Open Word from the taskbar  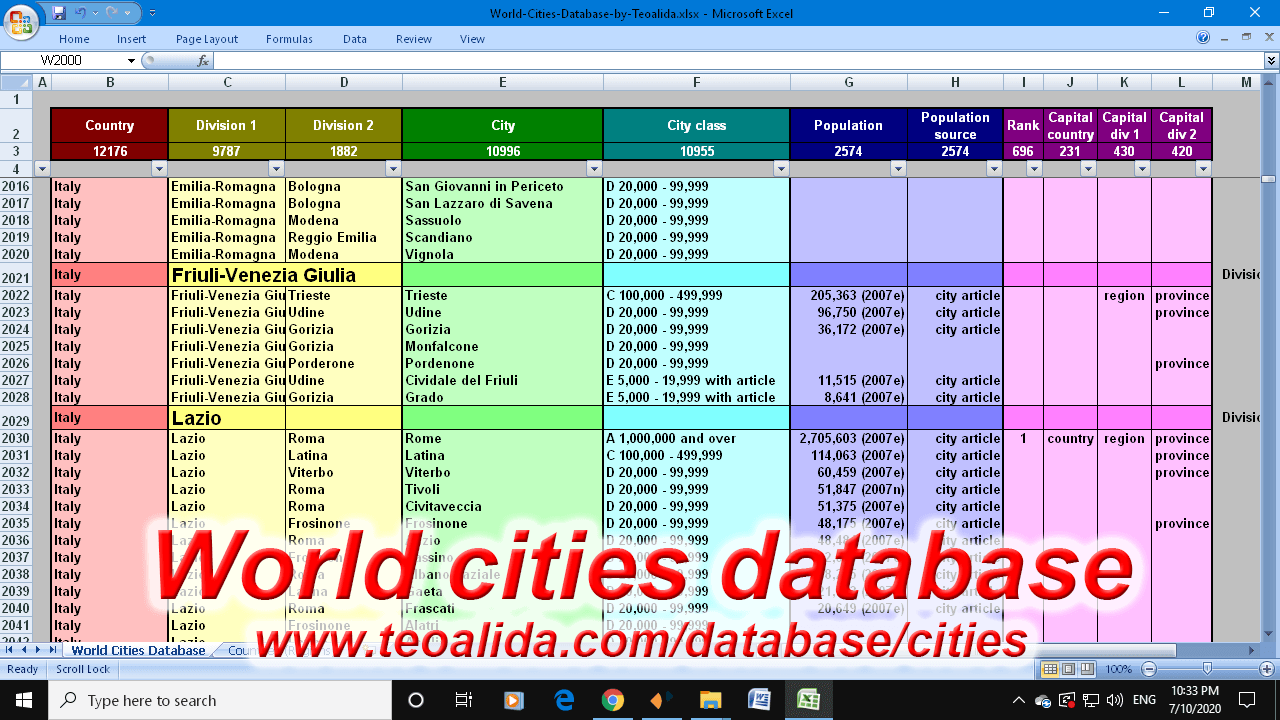[758, 700]
